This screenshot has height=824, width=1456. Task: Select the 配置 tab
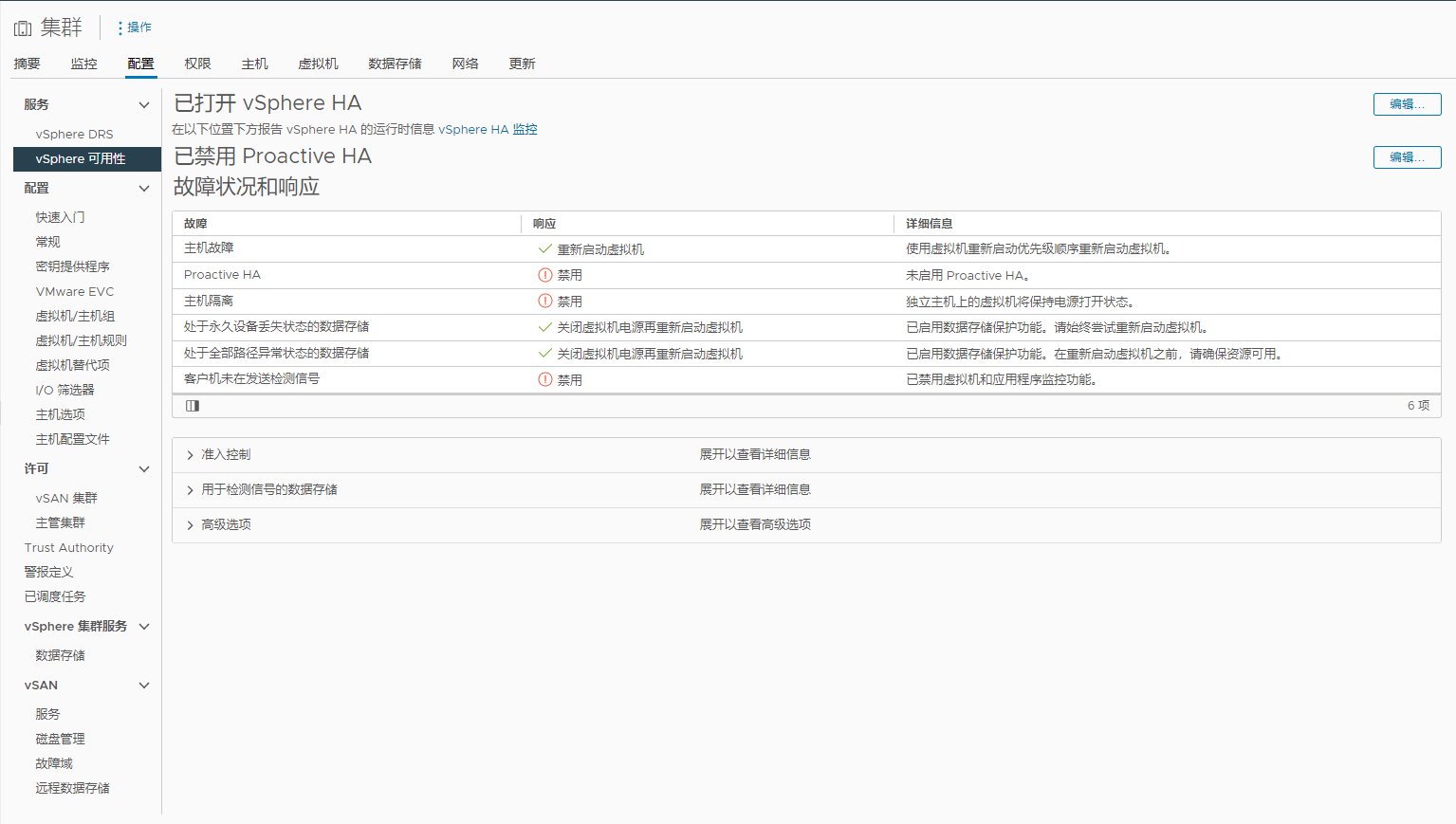[140, 64]
